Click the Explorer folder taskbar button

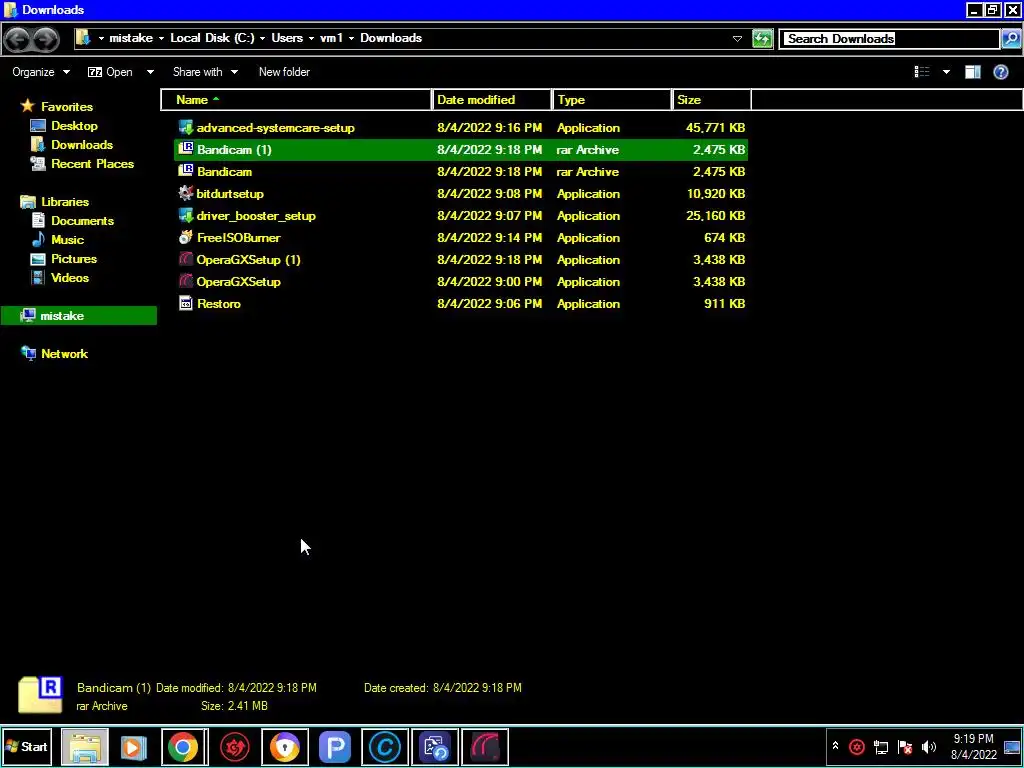click(x=85, y=746)
